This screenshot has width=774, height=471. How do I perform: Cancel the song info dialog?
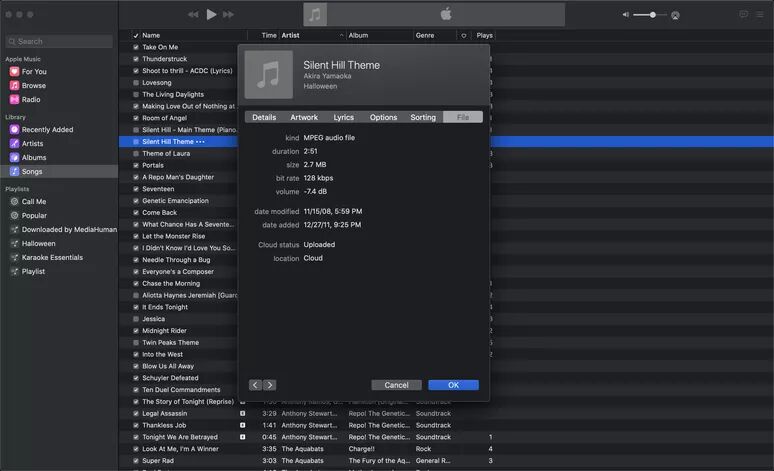396,385
